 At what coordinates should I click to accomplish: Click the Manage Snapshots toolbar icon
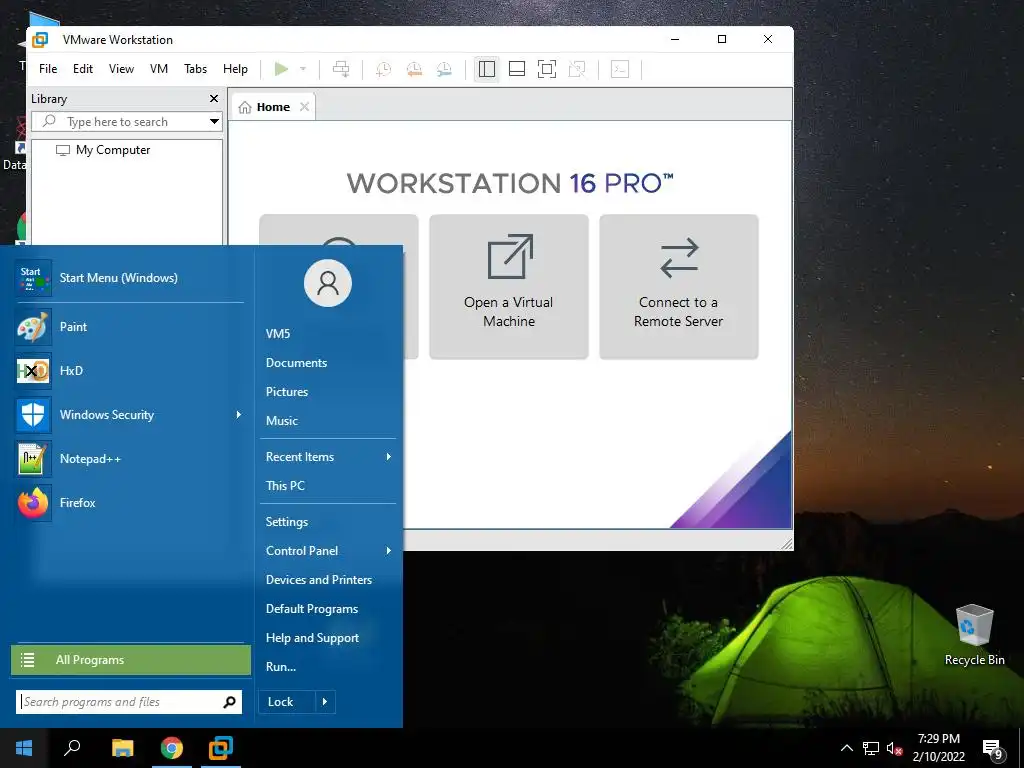click(444, 69)
